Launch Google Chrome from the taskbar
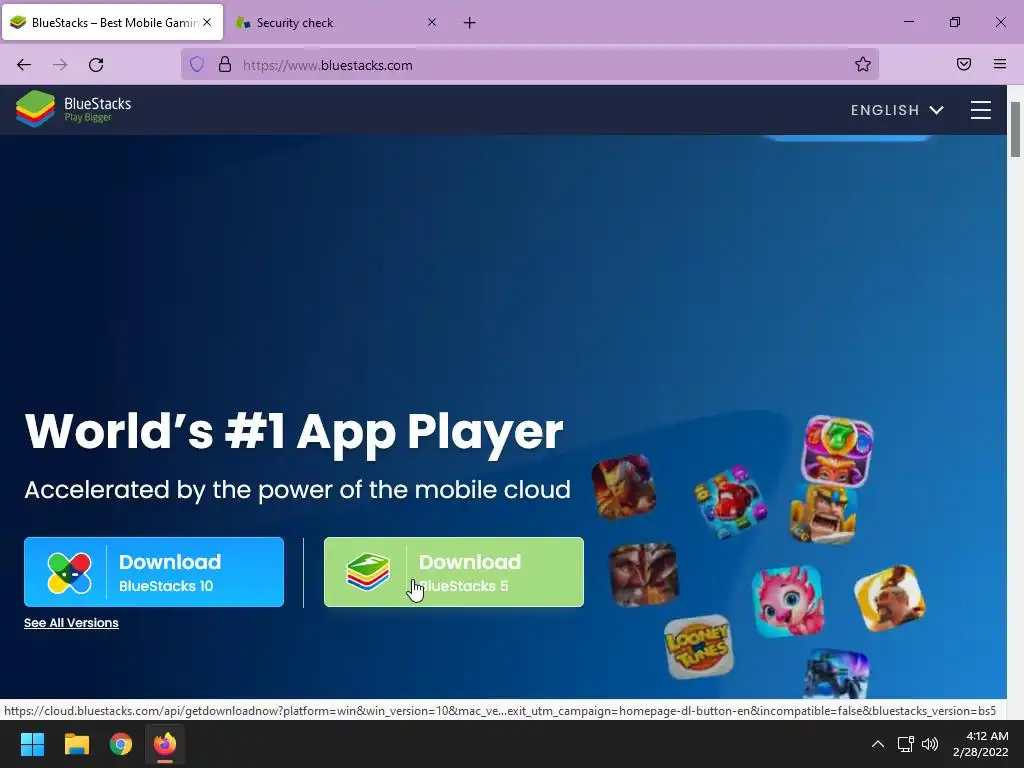Screen dimensions: 1024x768 pos(121,744)
